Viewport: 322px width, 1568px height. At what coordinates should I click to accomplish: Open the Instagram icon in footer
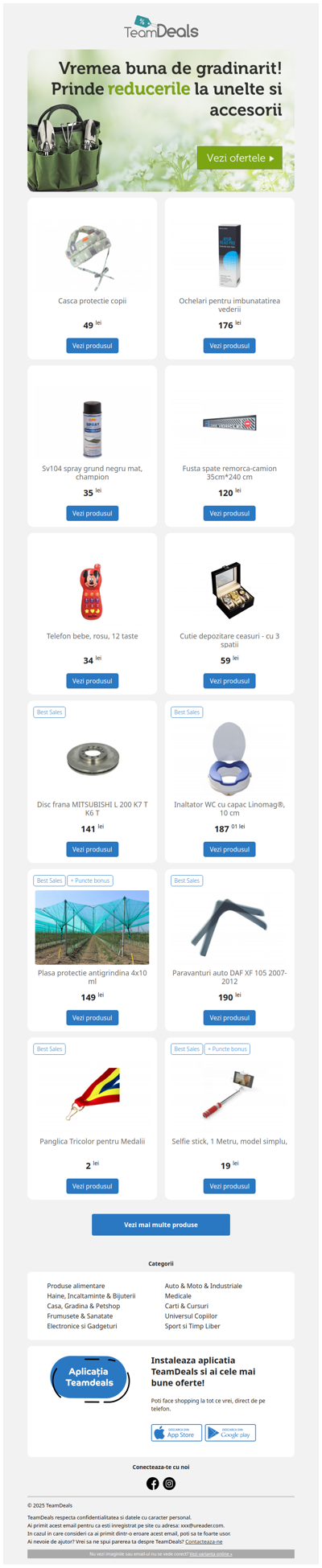169,1484
